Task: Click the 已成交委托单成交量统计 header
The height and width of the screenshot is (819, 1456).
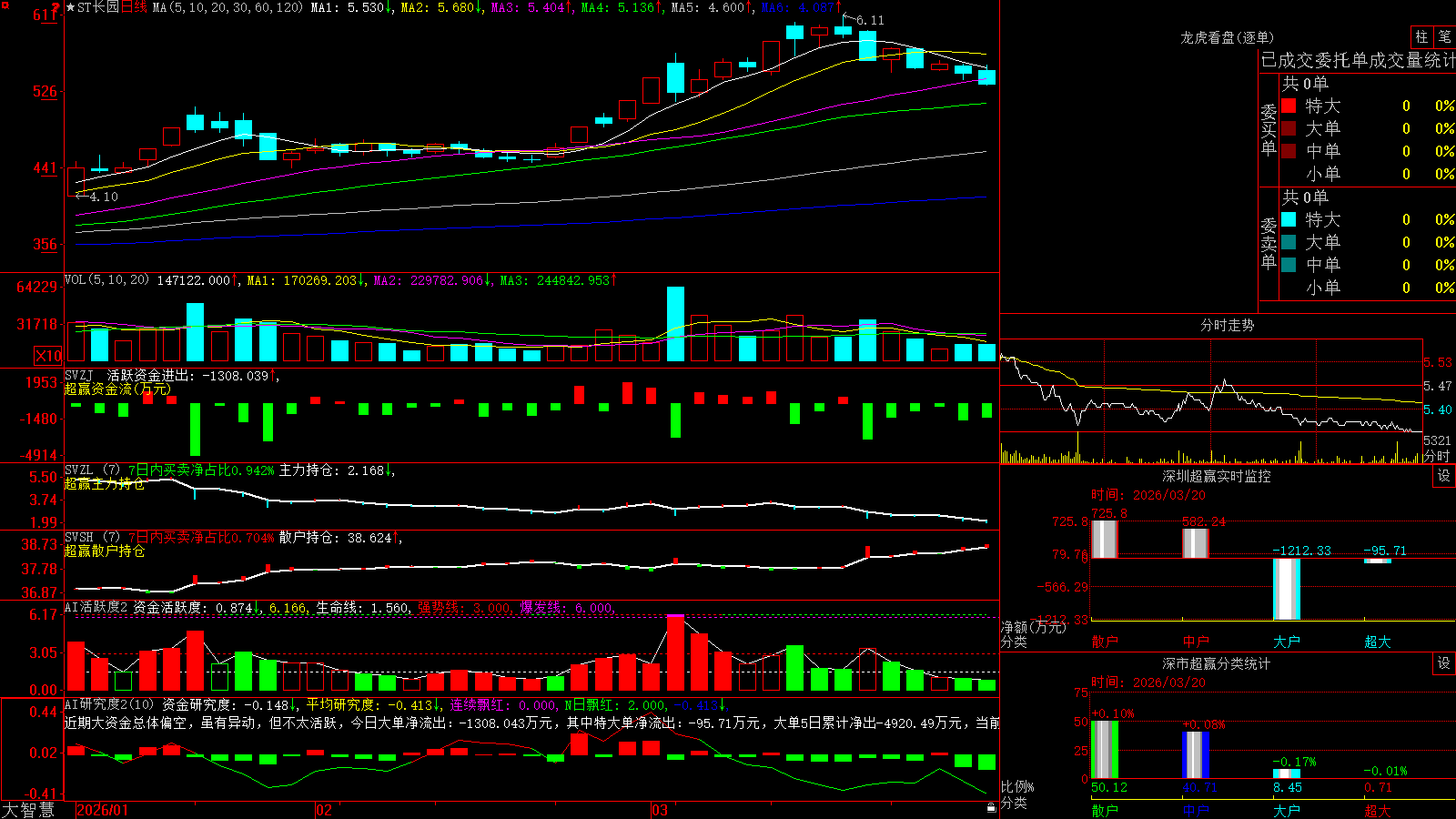Action: point(1358,60)
